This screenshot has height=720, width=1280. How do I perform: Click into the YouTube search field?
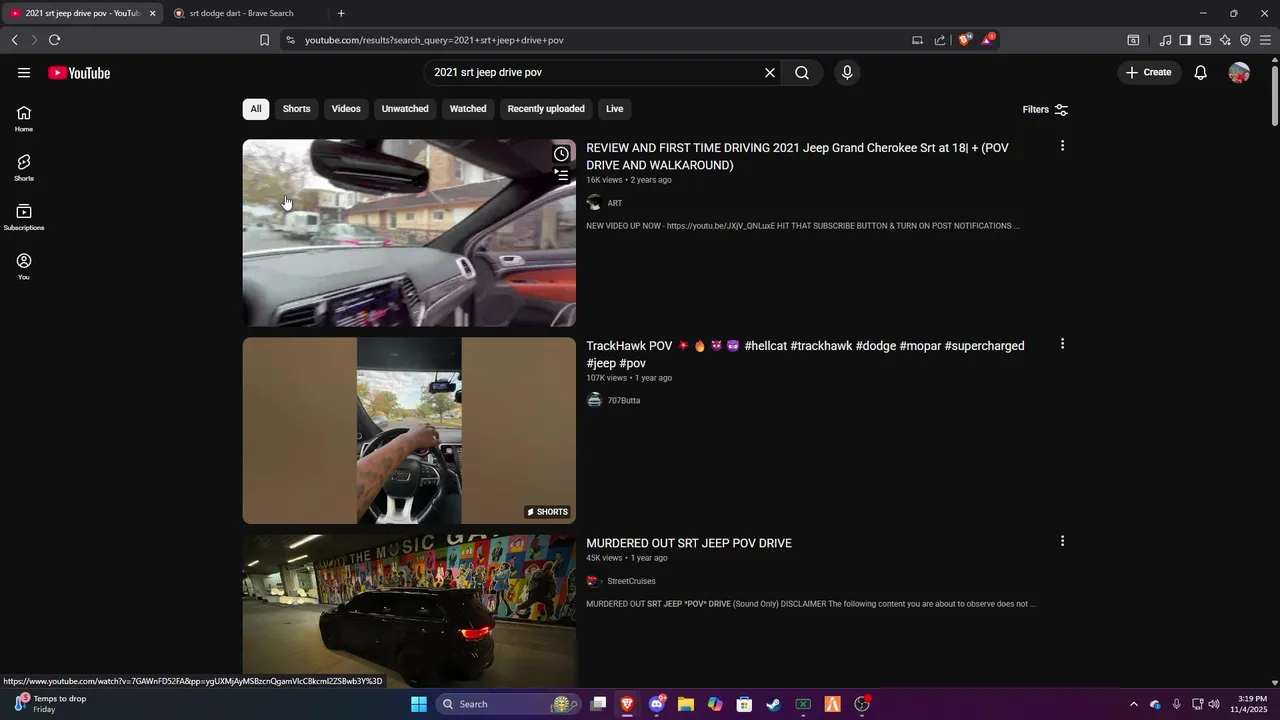[595, 73]
